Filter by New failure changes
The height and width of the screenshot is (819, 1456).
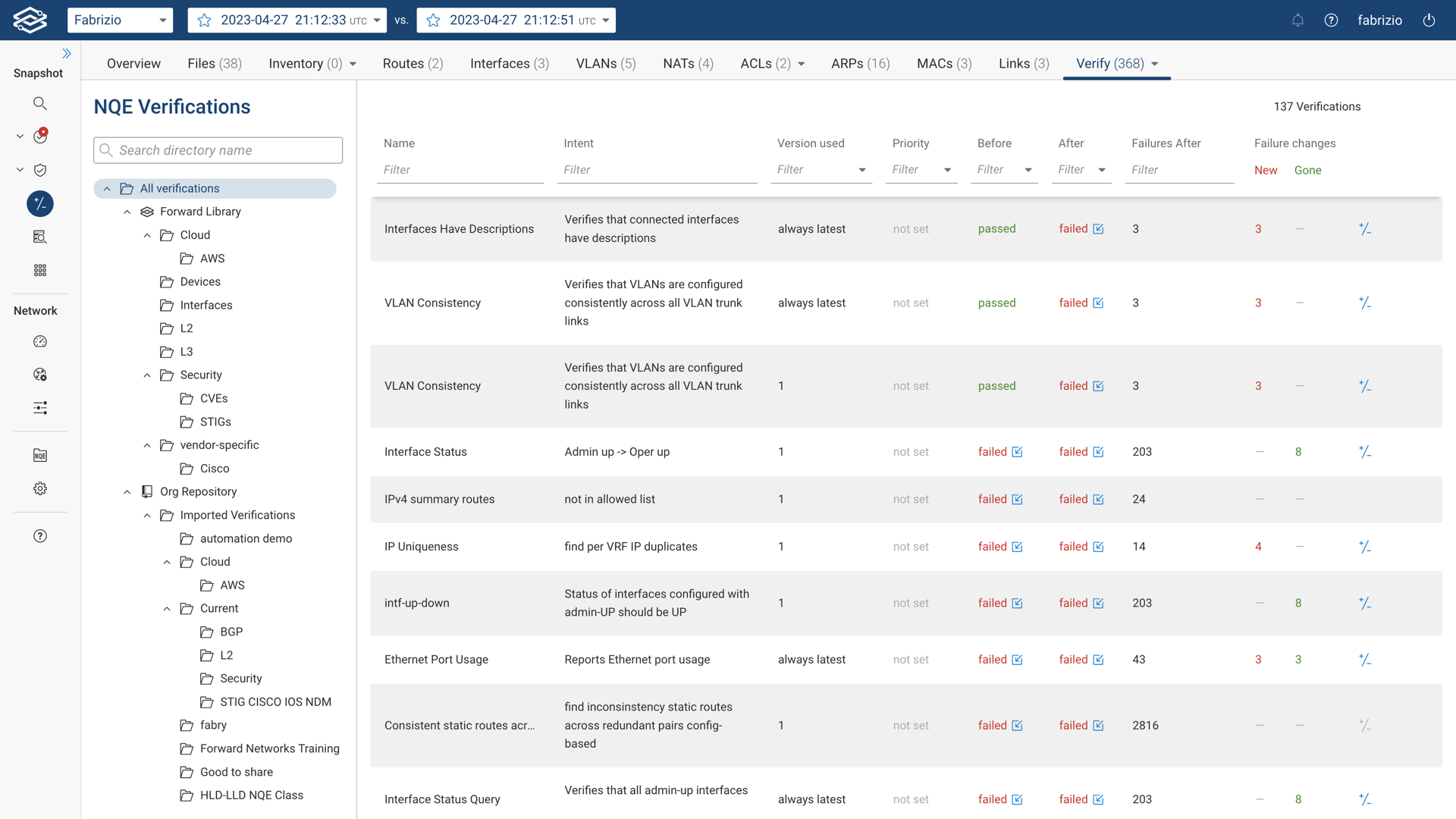pyautogui.click(x=1265, y=171)
